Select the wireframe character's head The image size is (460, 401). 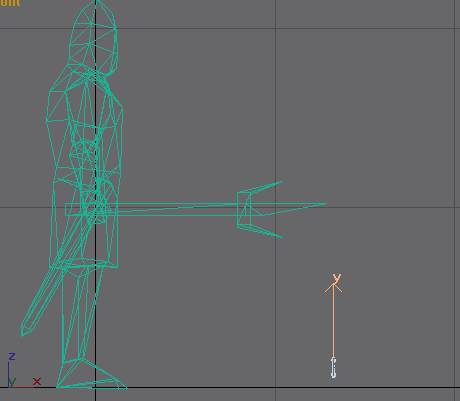(93, 37)
